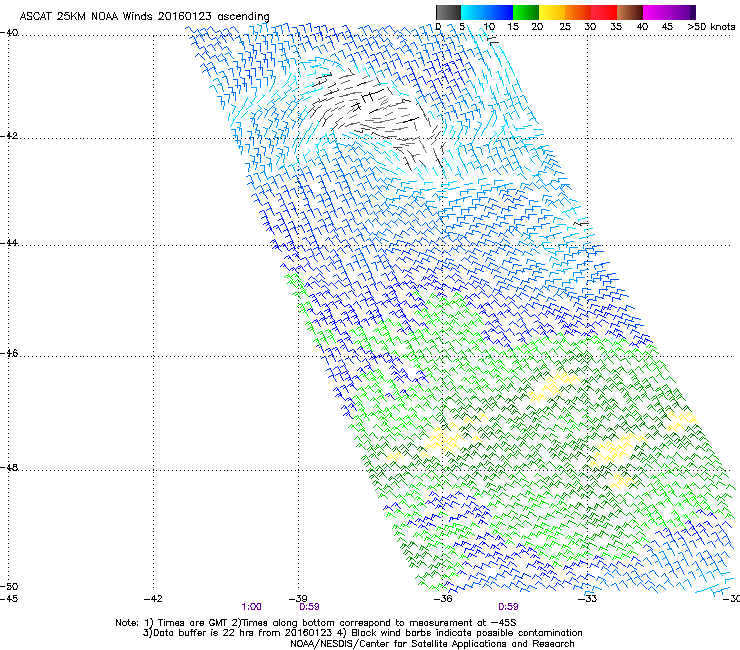
Task: Click the '>50 knots' legend label
Action: (711, 27)
